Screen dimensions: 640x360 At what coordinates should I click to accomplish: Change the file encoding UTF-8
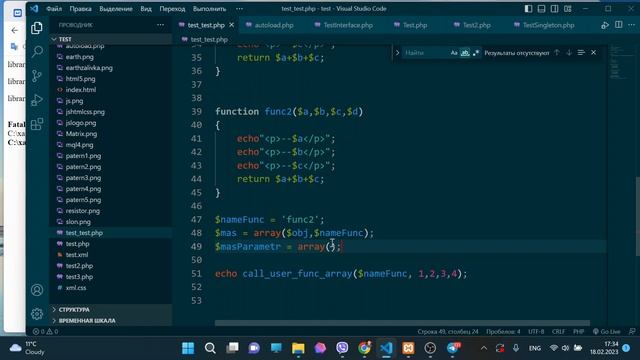click(x=536, y=331)
